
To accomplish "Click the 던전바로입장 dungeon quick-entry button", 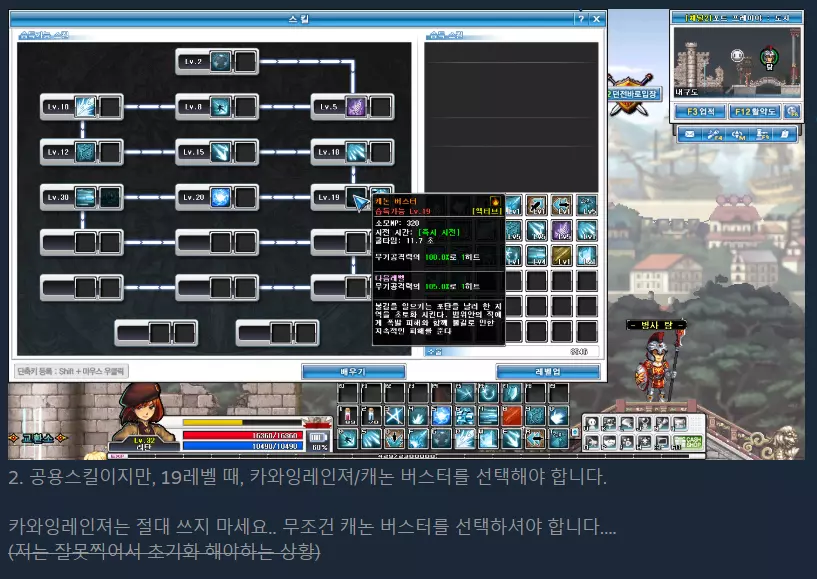I will pos(634,94).
